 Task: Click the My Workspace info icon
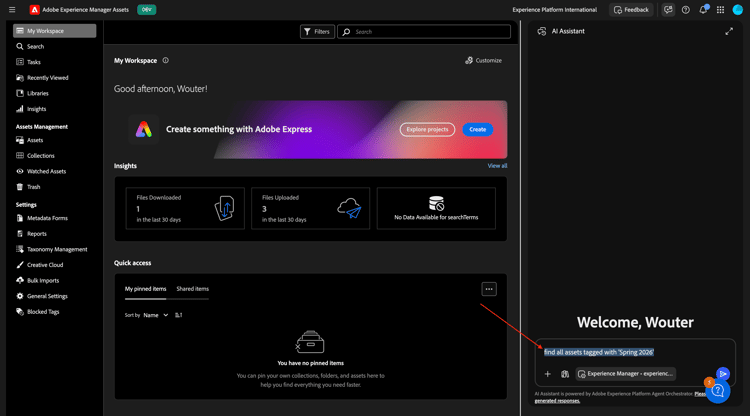point(165,60)
